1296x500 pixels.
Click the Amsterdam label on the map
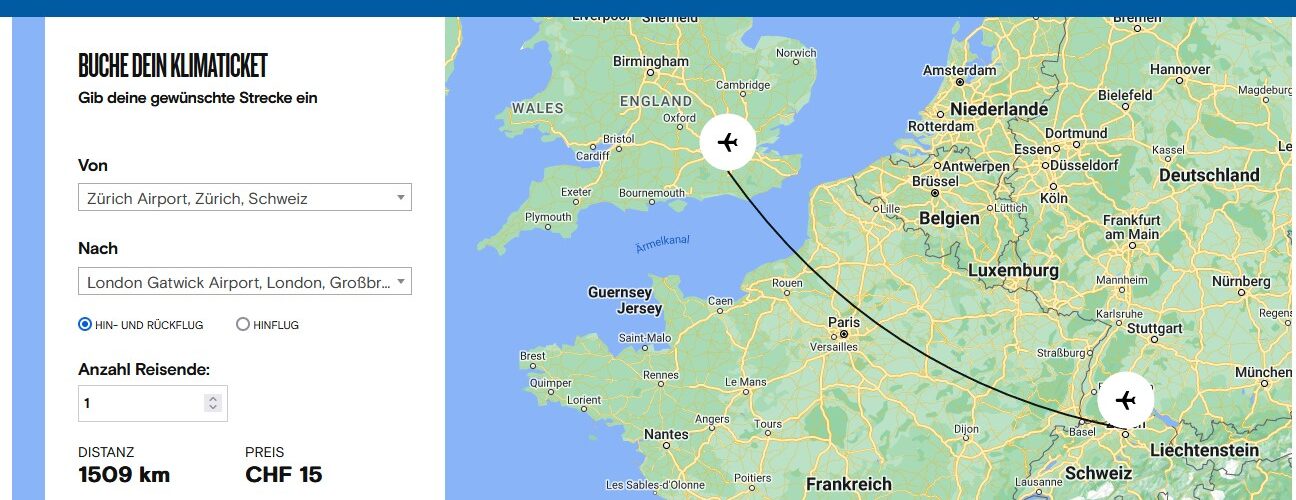959,71
